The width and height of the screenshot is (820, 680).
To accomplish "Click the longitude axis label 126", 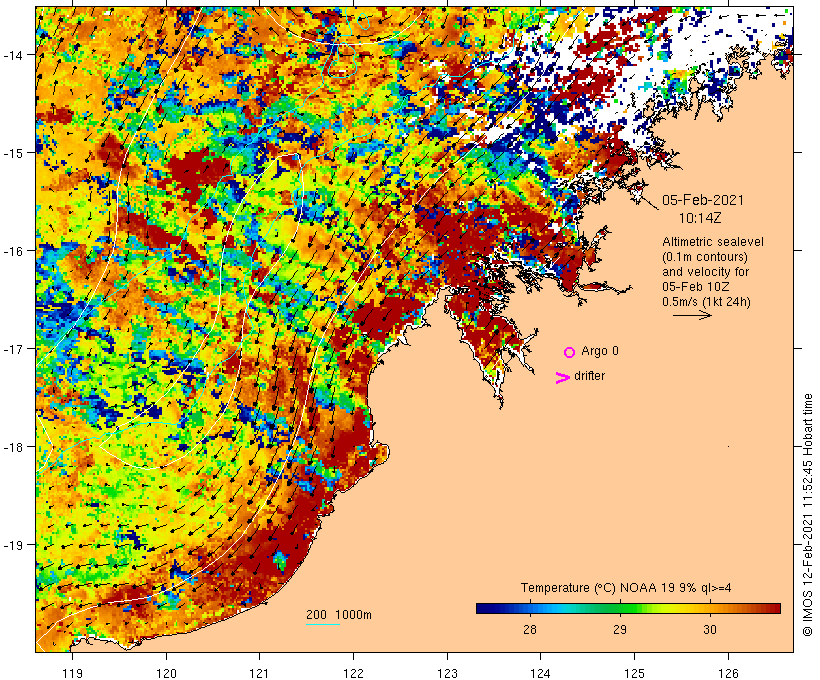I will [728, 673].
